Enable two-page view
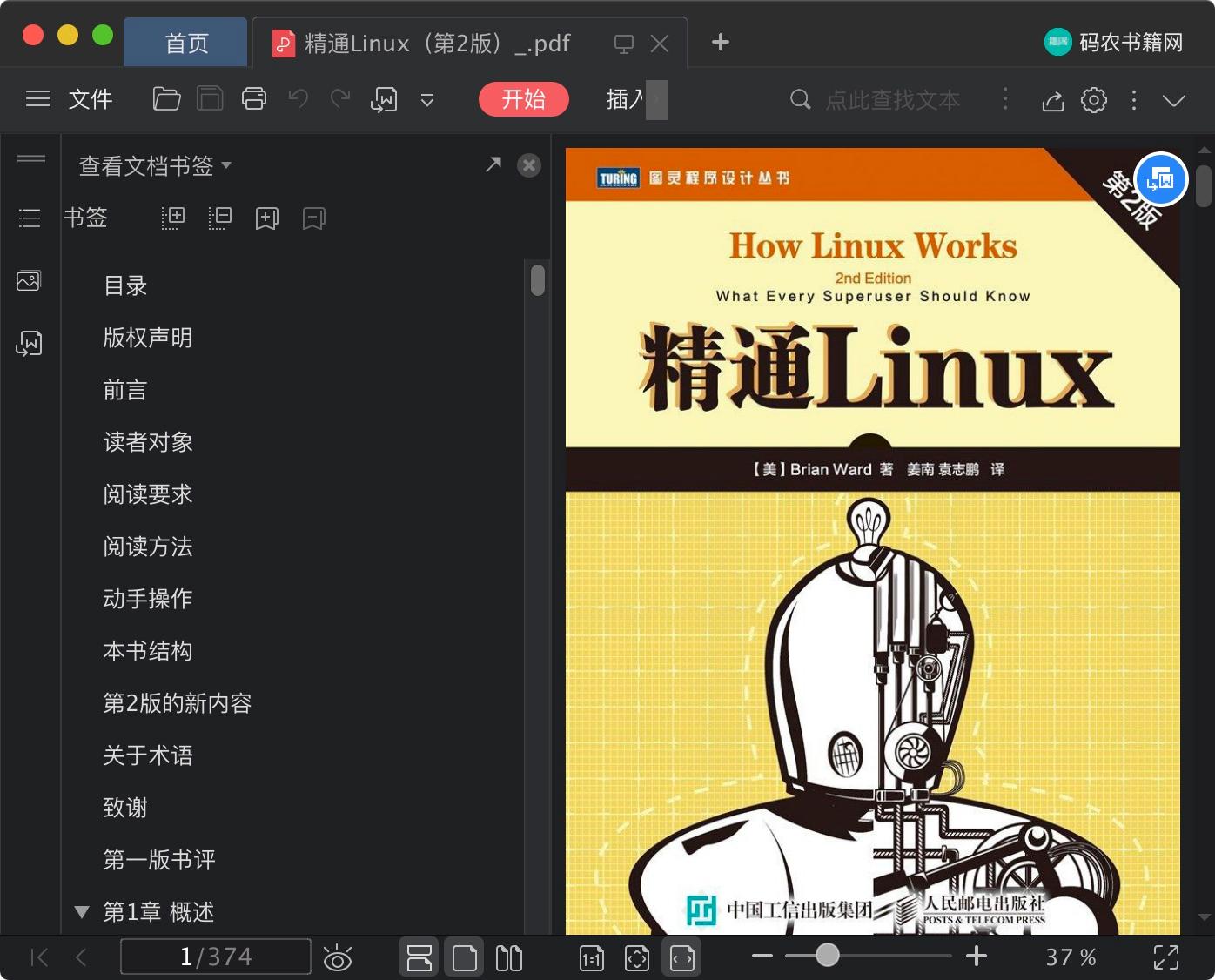Screen dimensions: 1215x980 pos(509,958)
